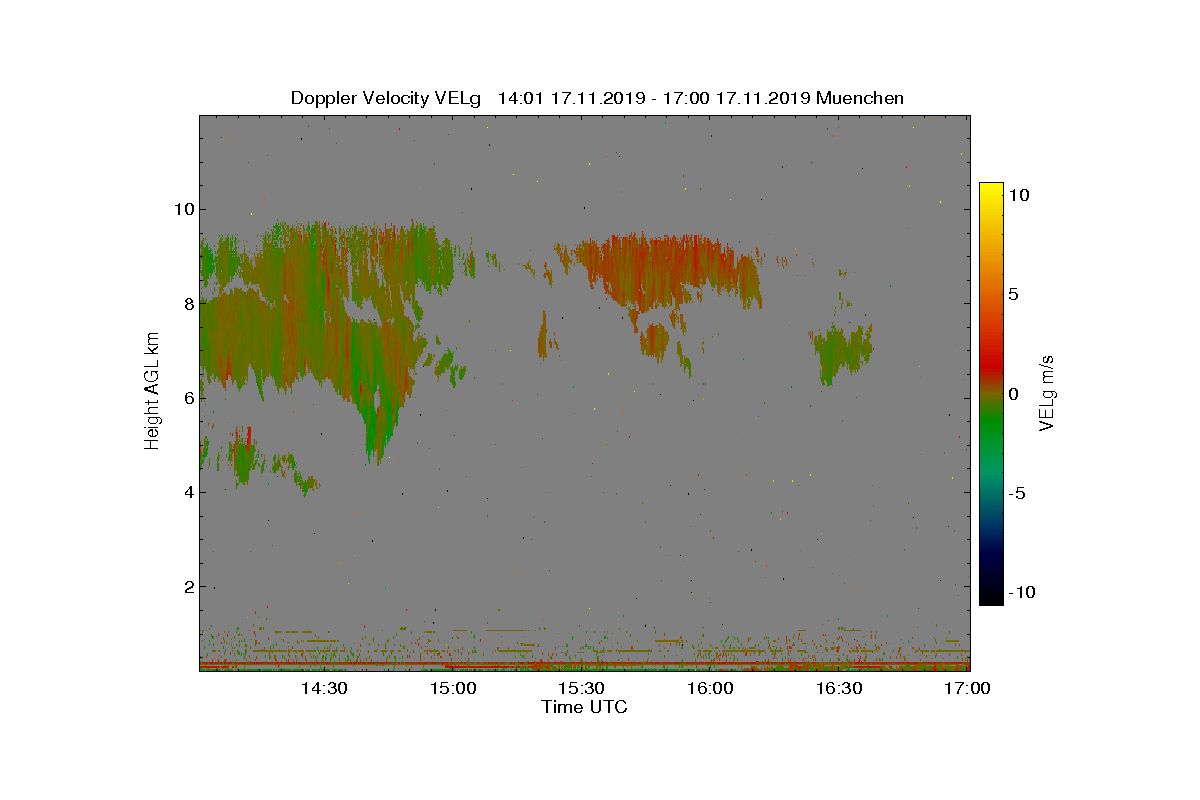Click the 14:30 time tick label
This screenshot has height=800, width=1200.
click(x=324, y=689)
